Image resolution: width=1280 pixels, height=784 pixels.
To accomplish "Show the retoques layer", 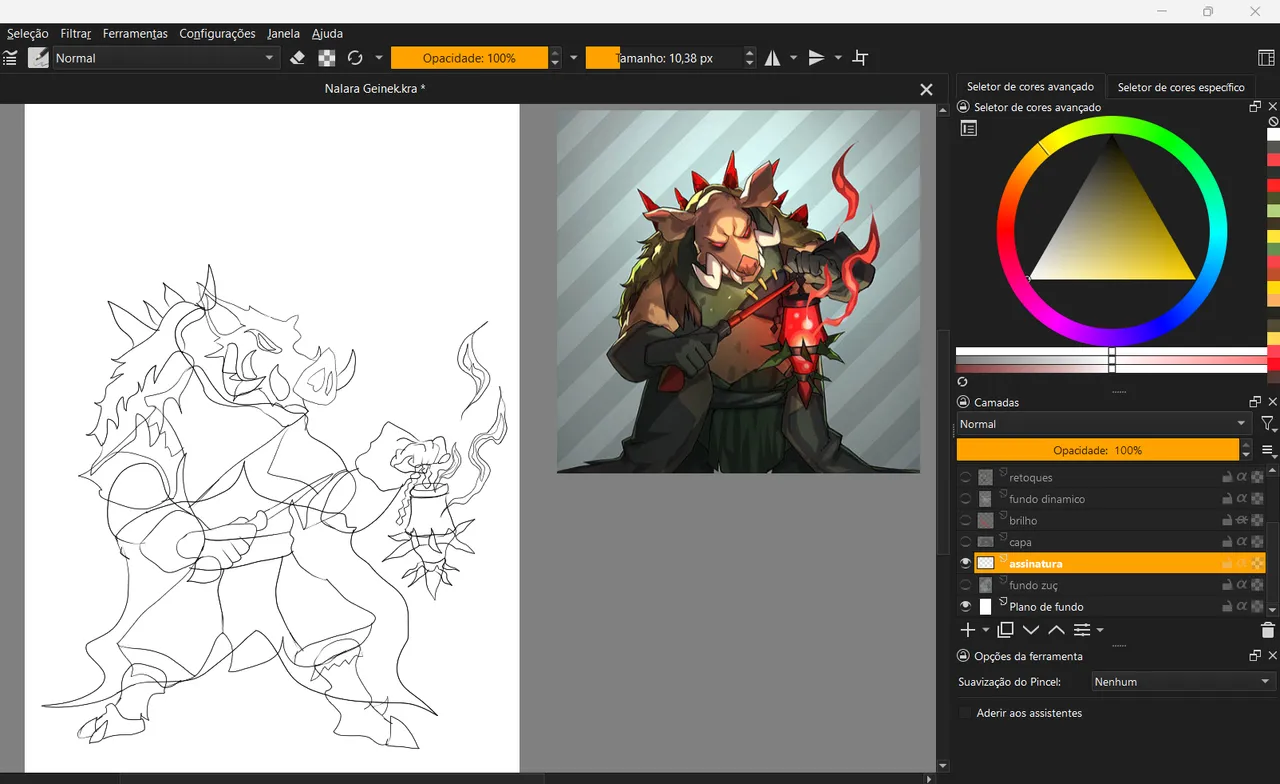I will pos(965,478).
